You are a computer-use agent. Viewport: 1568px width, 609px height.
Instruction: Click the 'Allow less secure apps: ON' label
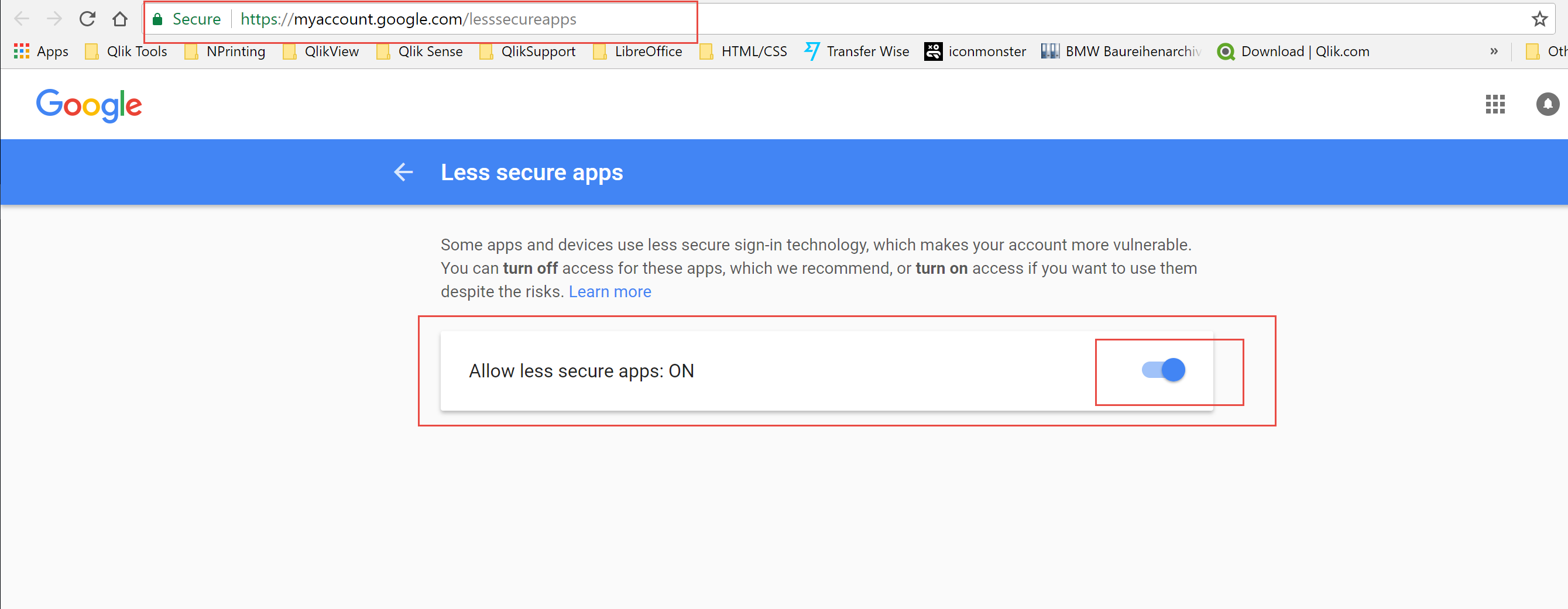[581, 371]
